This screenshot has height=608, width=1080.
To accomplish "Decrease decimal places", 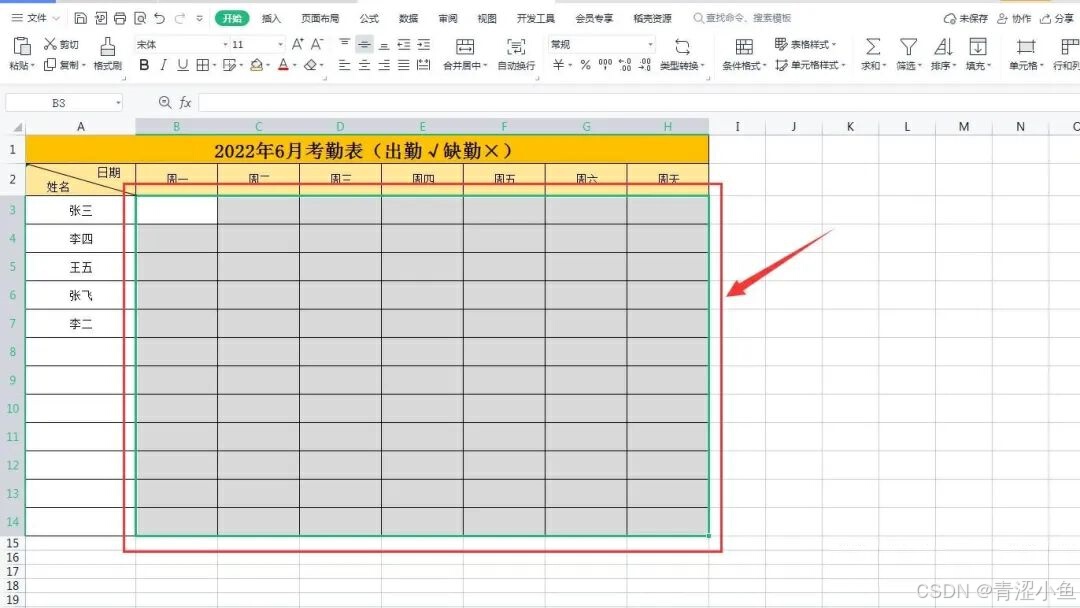I will click(x=645, y=65).
